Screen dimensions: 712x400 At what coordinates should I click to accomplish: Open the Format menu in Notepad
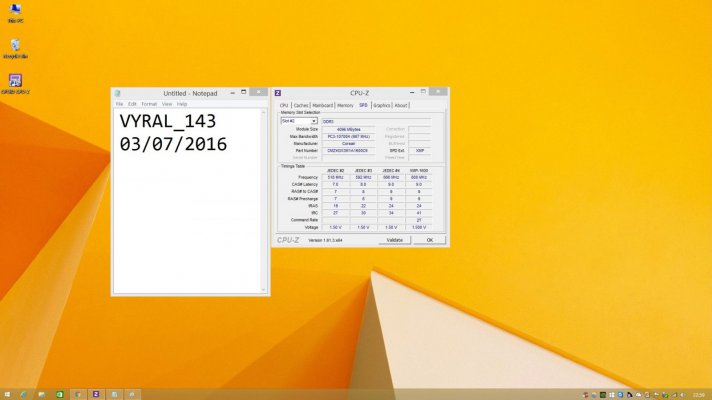tap(149, 104)
